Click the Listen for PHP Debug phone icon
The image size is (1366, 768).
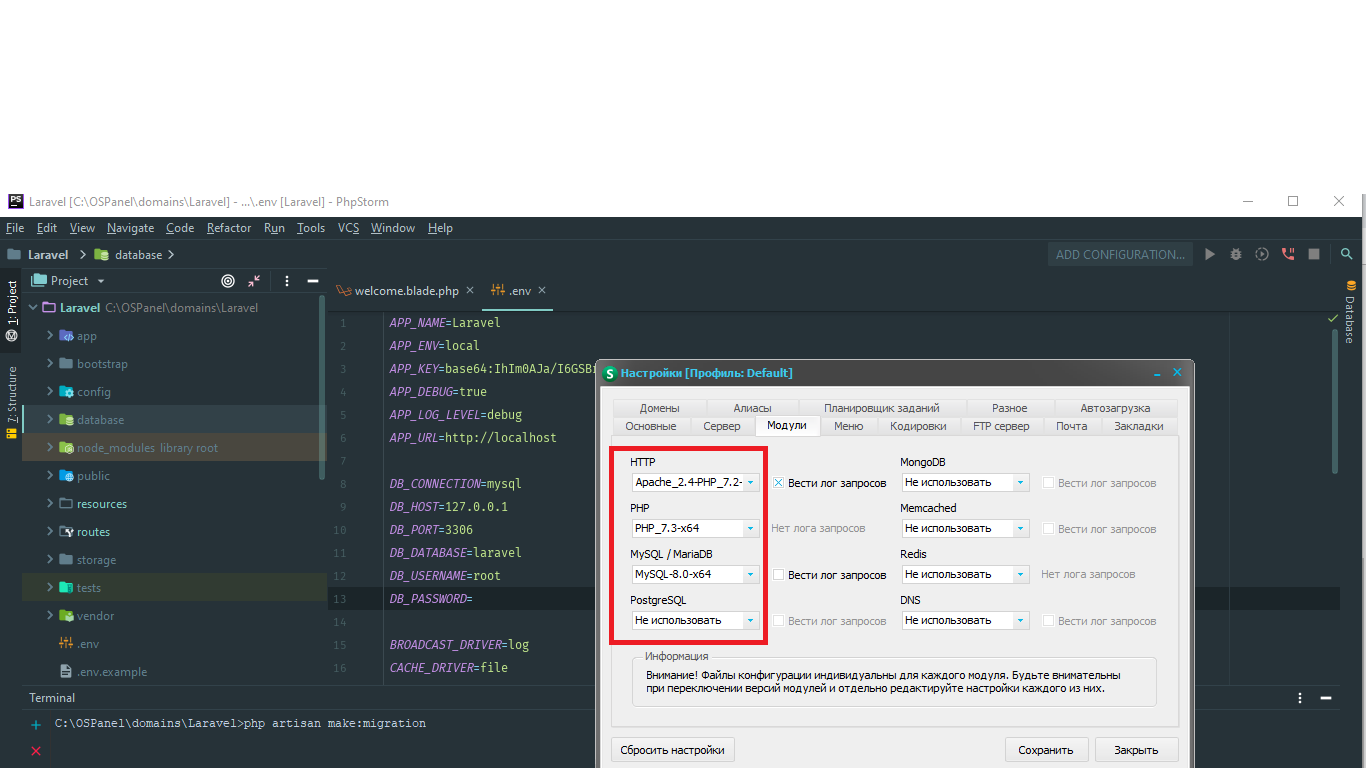pos(1288,254)
